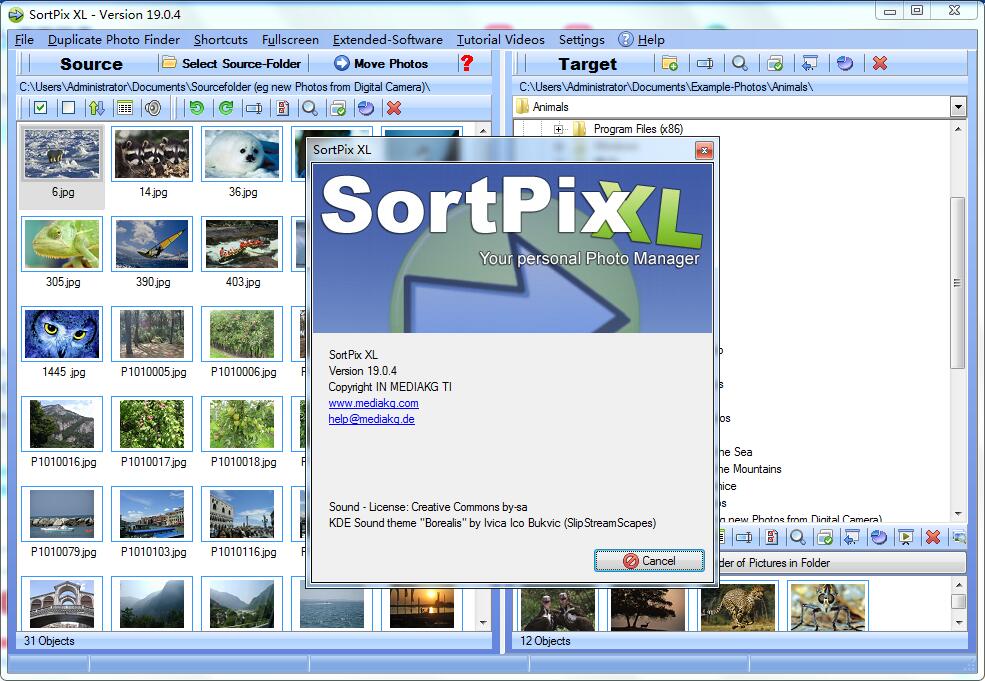Click the rename icon in the Target toolbar

click(x=706, y=63)
